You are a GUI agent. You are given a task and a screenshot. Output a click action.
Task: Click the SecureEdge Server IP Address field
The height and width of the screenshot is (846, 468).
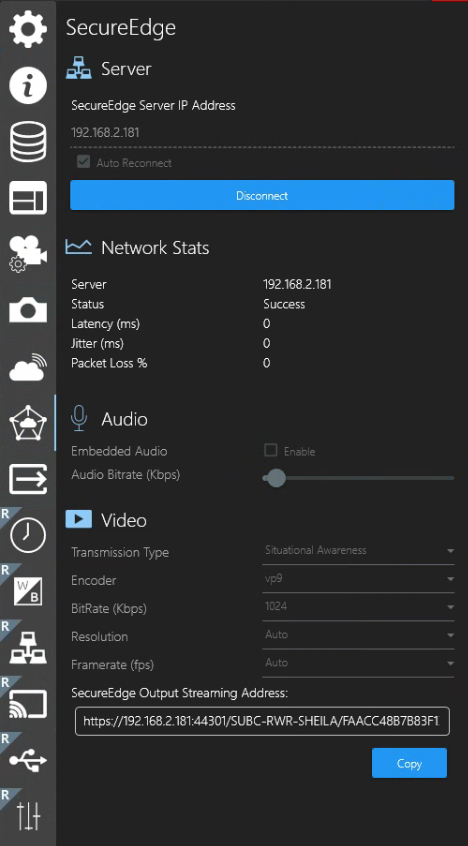click(262, 133)
